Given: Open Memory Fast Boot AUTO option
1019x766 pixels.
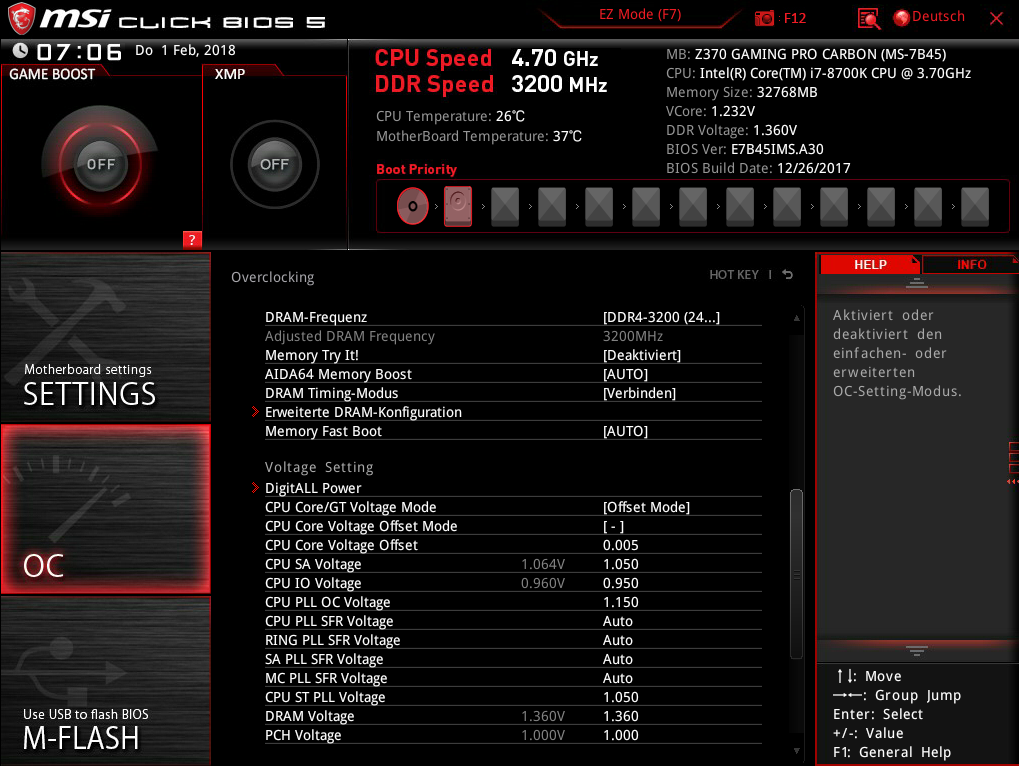Looking at the screenshot, I should 625,431.
